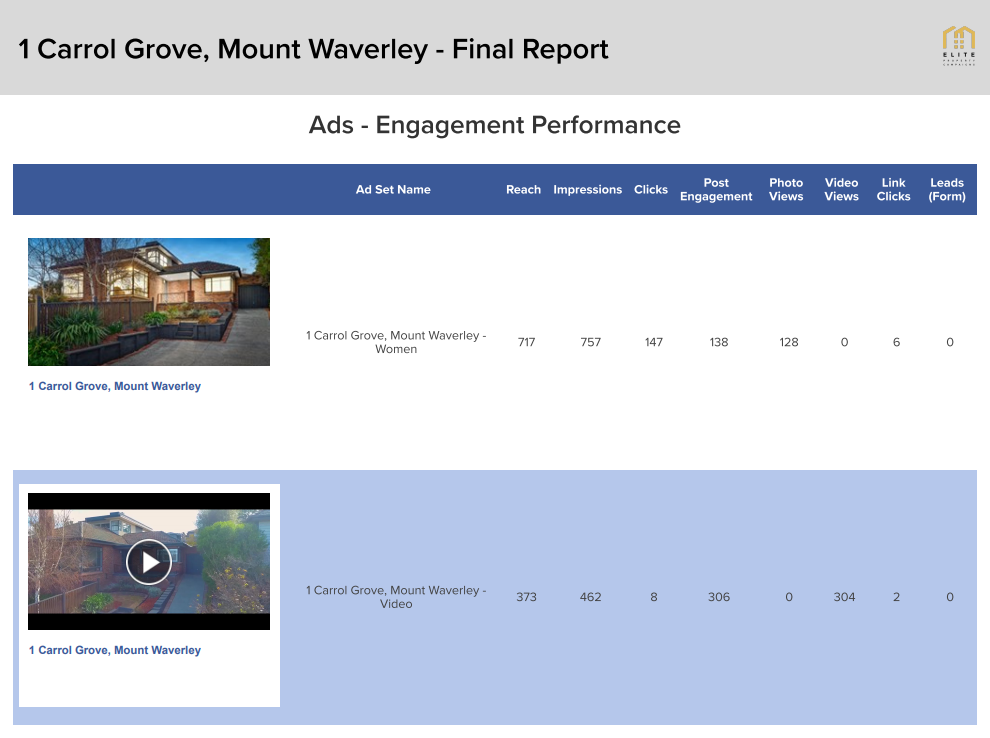Viewport: 990px width, 738px height.
Task: Click the link below the video thumbnail
Action: click(115, 650)
